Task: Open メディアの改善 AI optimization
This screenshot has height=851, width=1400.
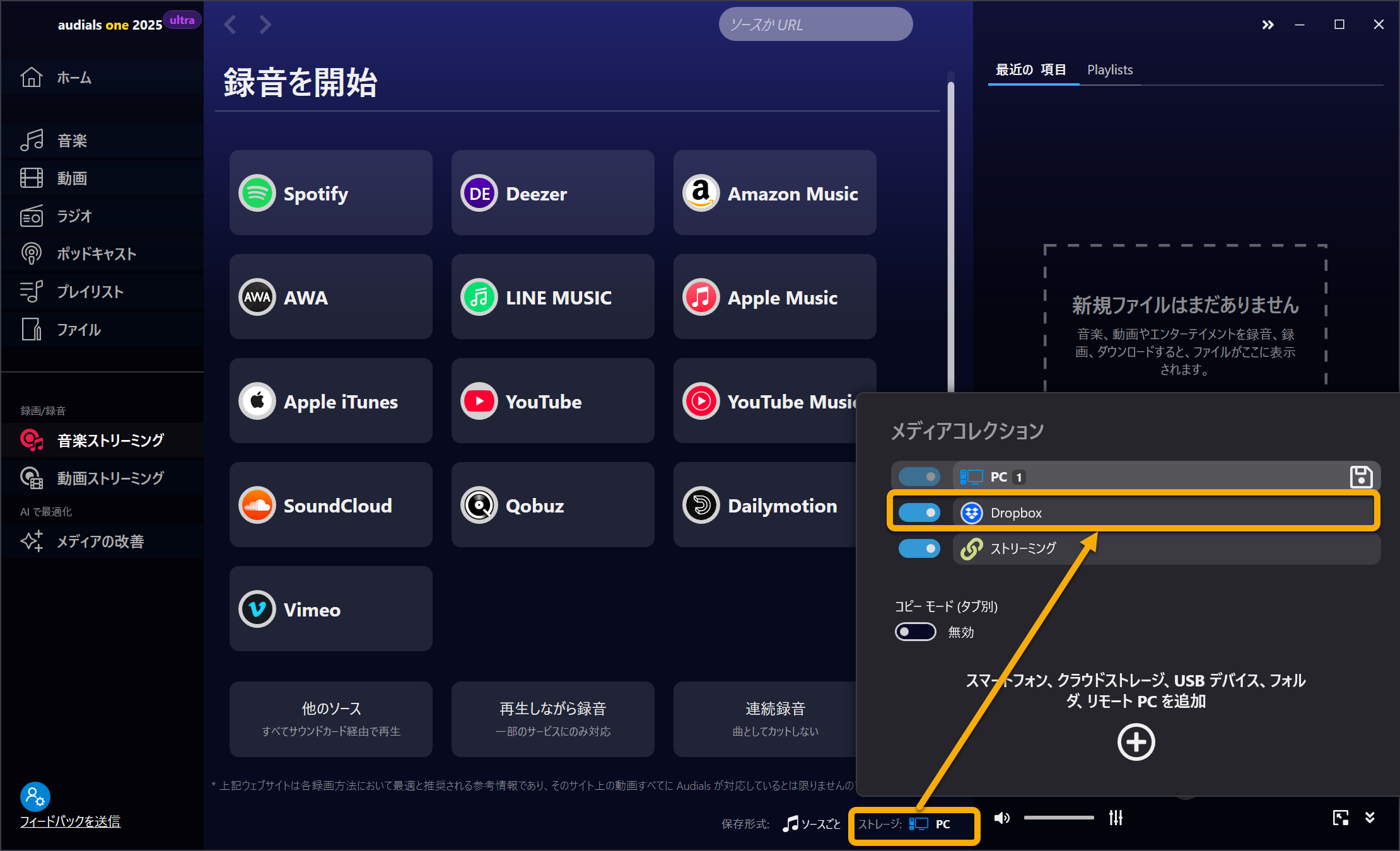Action: coord(102,541)
